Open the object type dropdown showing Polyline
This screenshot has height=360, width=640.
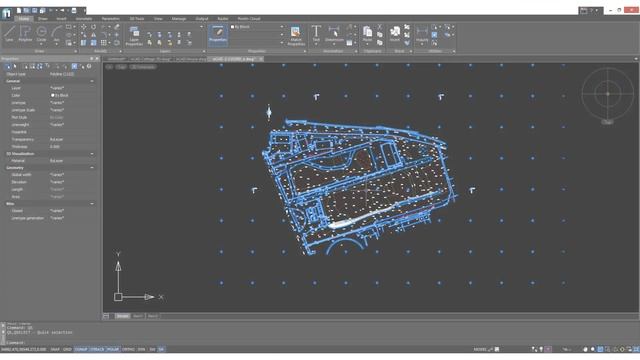[x=73, y=74]
